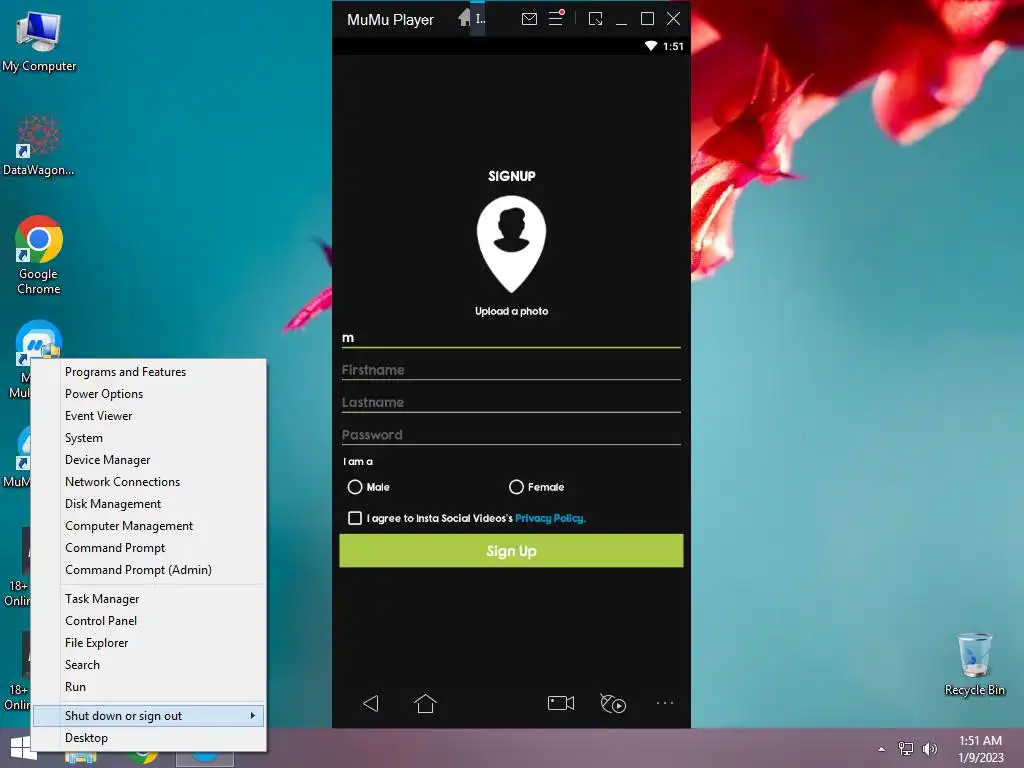Open DataWagon desktop shortcut

39,145
